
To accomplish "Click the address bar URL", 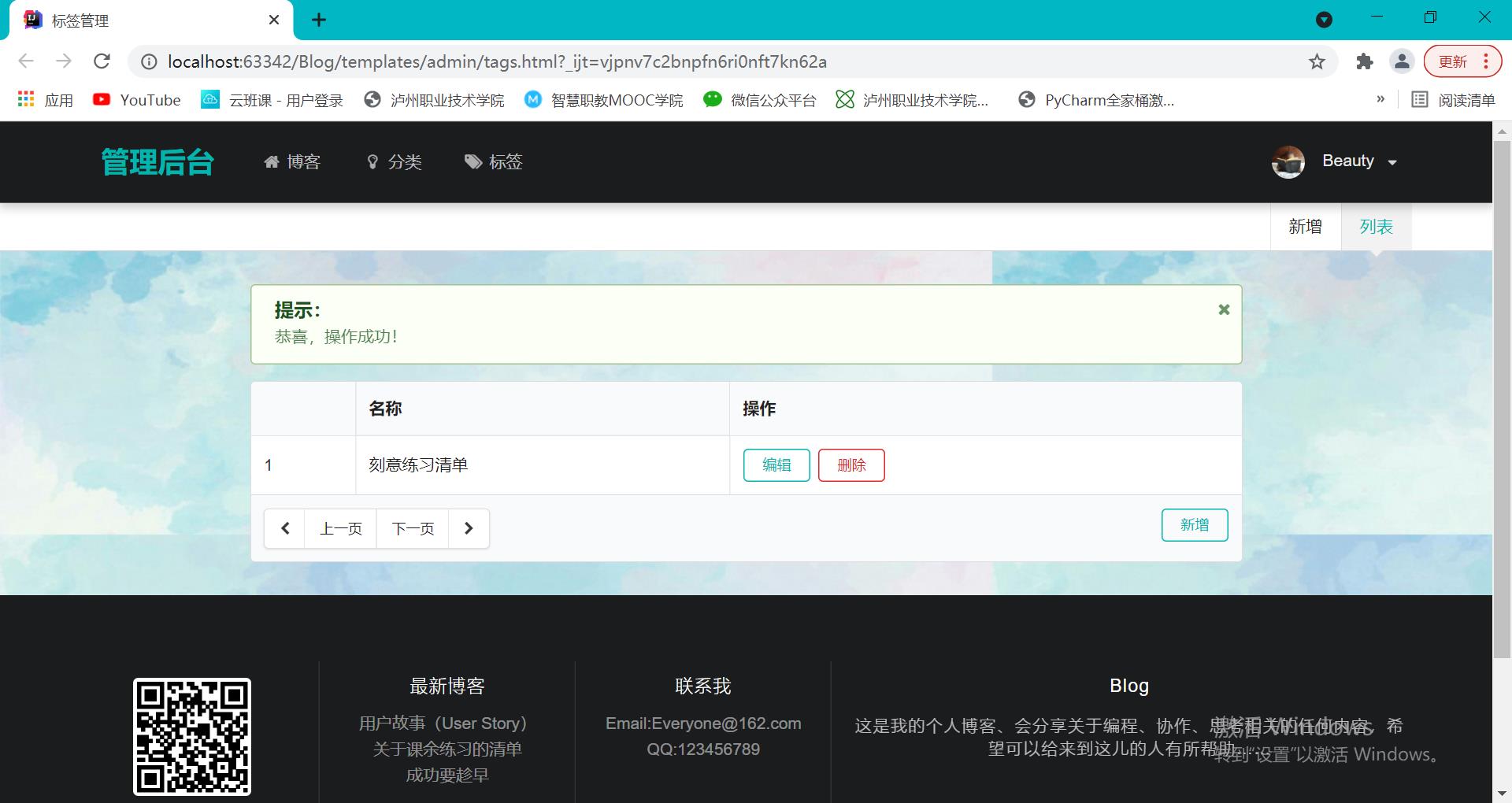I will coord(497,61).
